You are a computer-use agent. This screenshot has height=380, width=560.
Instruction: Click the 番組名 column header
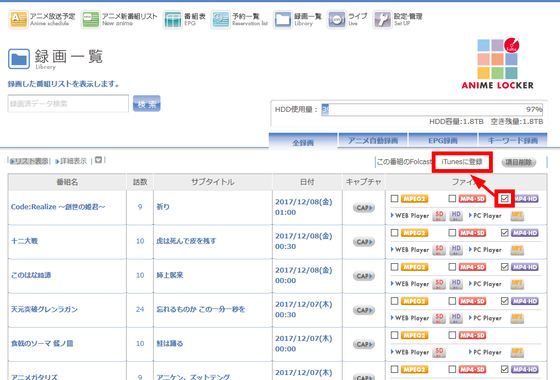click(67, 182)
